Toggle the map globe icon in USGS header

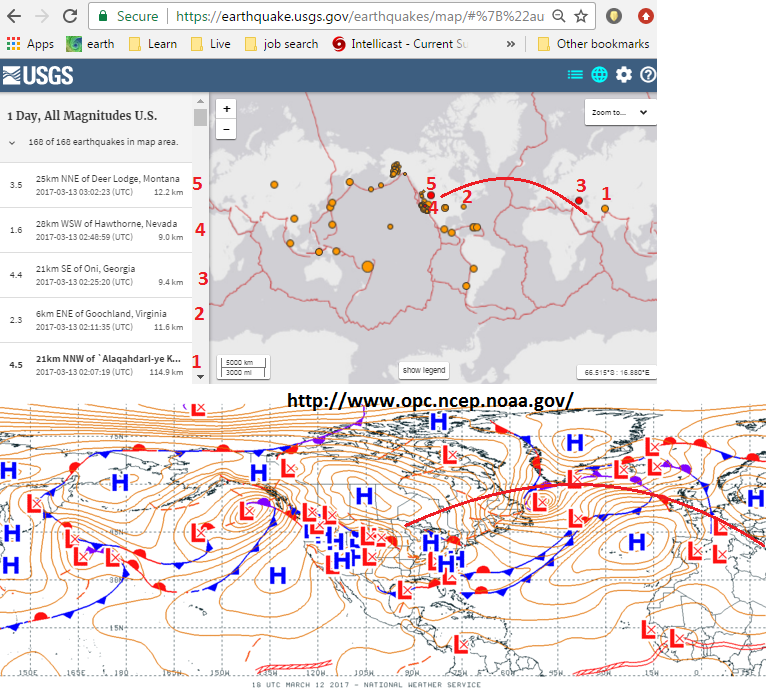[x=599, y=75]
